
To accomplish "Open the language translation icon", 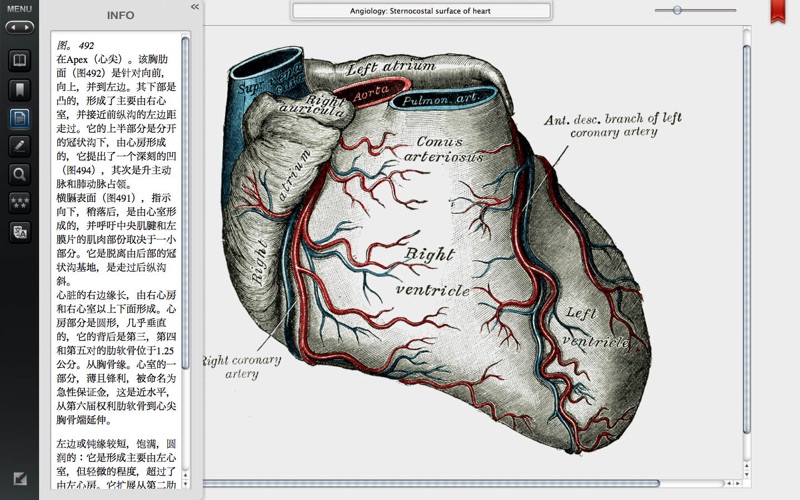I will coord(19,231).
